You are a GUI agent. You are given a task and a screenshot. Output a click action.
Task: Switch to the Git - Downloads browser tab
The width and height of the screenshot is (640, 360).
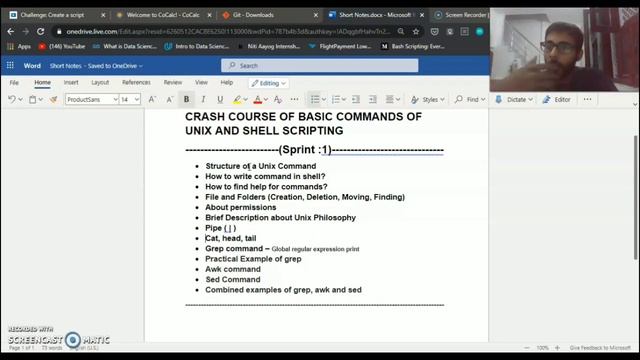click(269, 15)
